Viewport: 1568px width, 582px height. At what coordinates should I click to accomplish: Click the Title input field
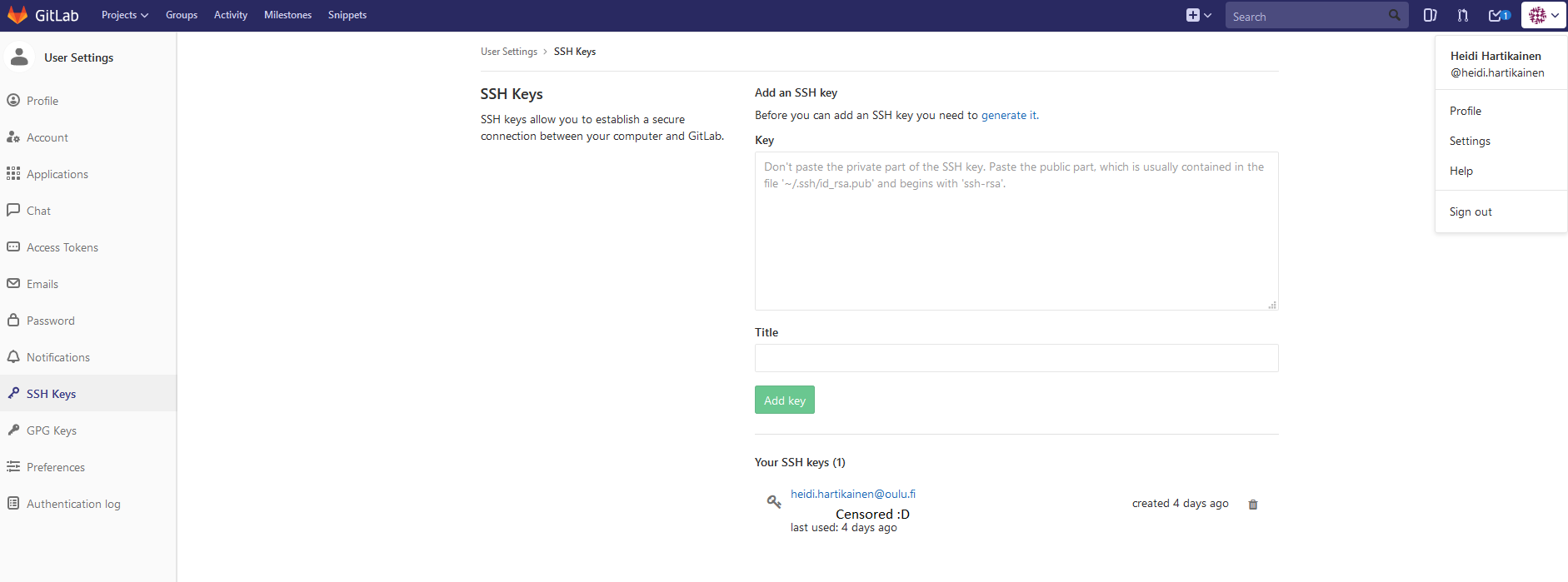1016,358
